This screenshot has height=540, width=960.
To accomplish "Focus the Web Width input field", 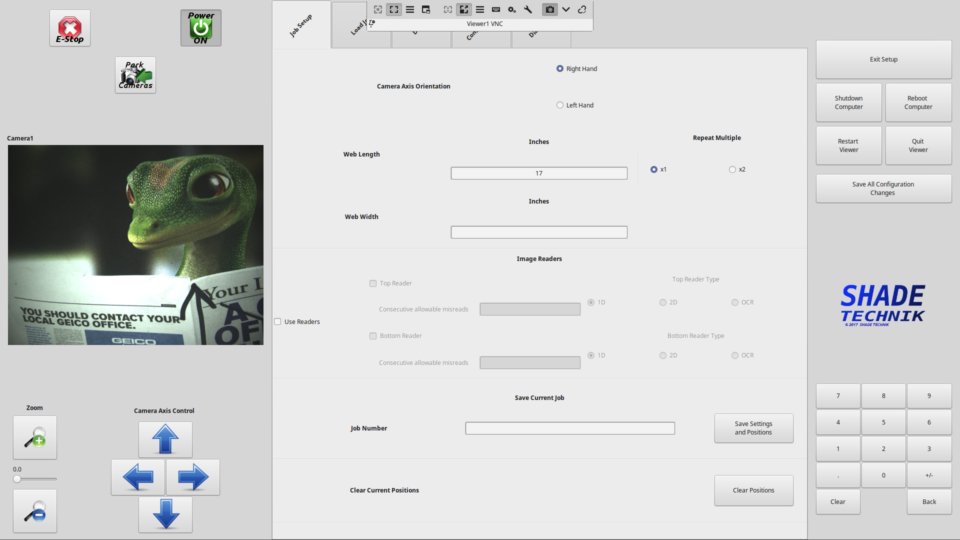I will (539, 232).
